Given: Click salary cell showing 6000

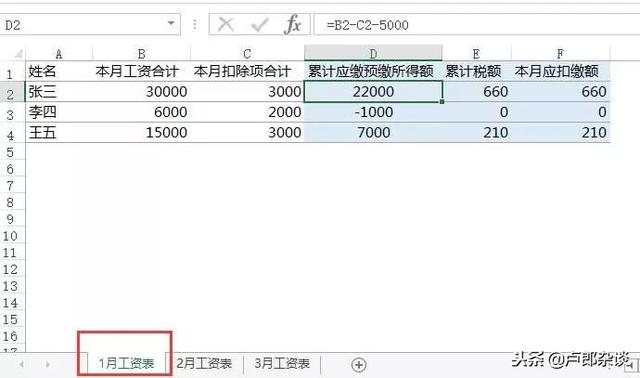Looking at the screenshot, I should 141,112.
